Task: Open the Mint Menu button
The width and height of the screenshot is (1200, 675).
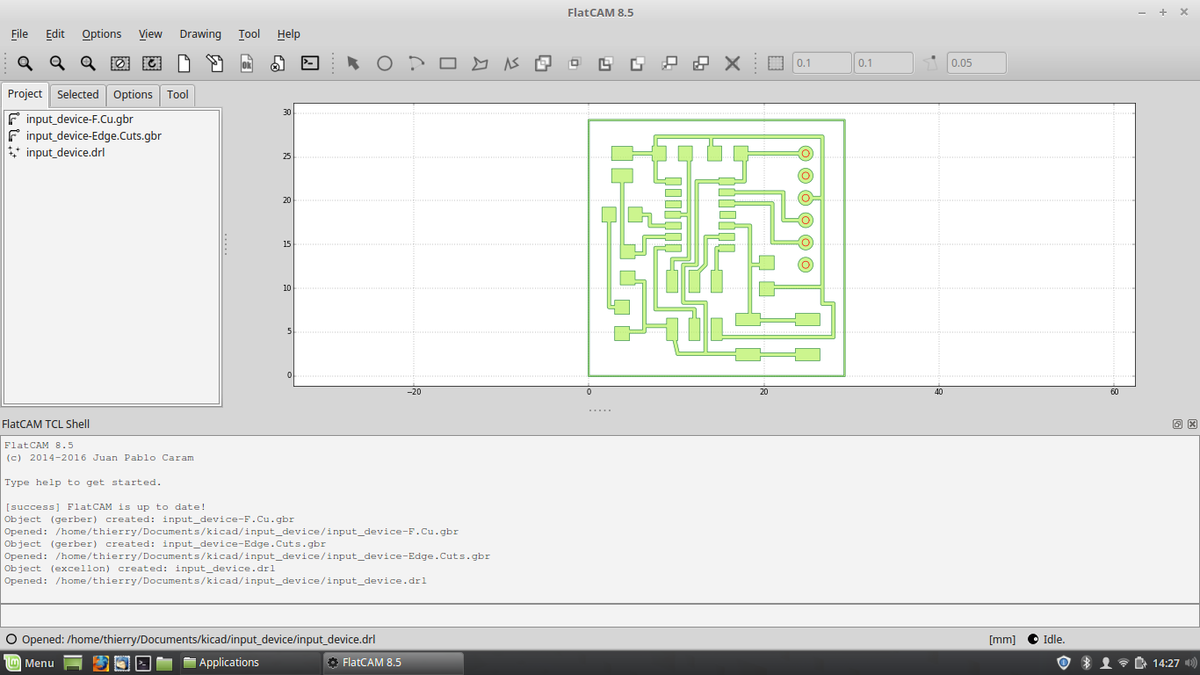Action: pyautogui.click(x=29, y=663)
